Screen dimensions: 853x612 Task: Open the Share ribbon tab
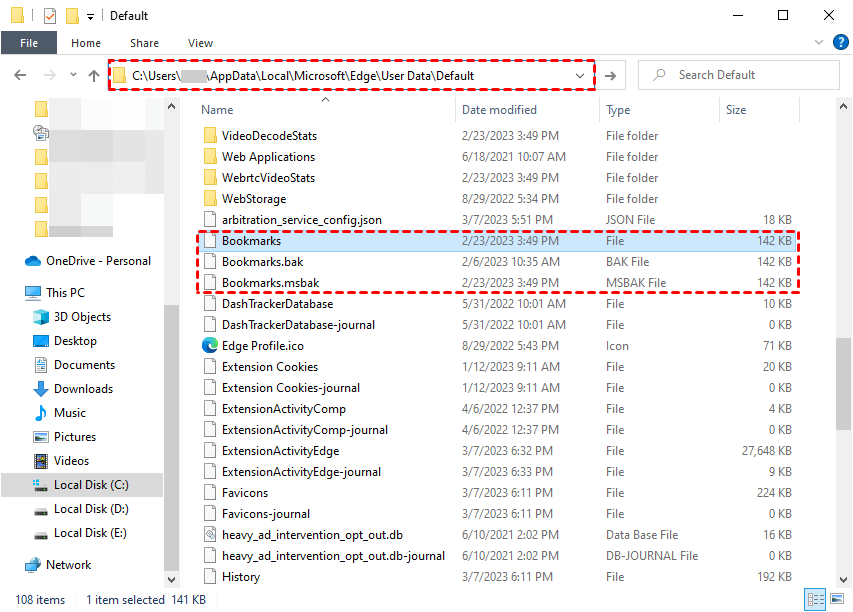(144, 43)
